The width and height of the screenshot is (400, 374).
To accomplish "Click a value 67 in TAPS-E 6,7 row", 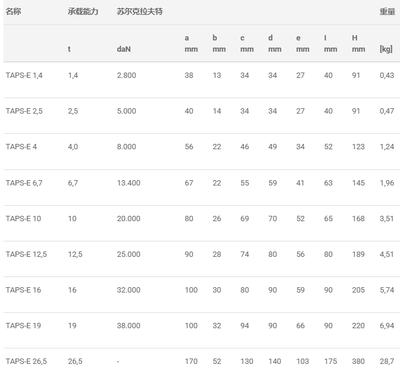I will coord(189,183).
